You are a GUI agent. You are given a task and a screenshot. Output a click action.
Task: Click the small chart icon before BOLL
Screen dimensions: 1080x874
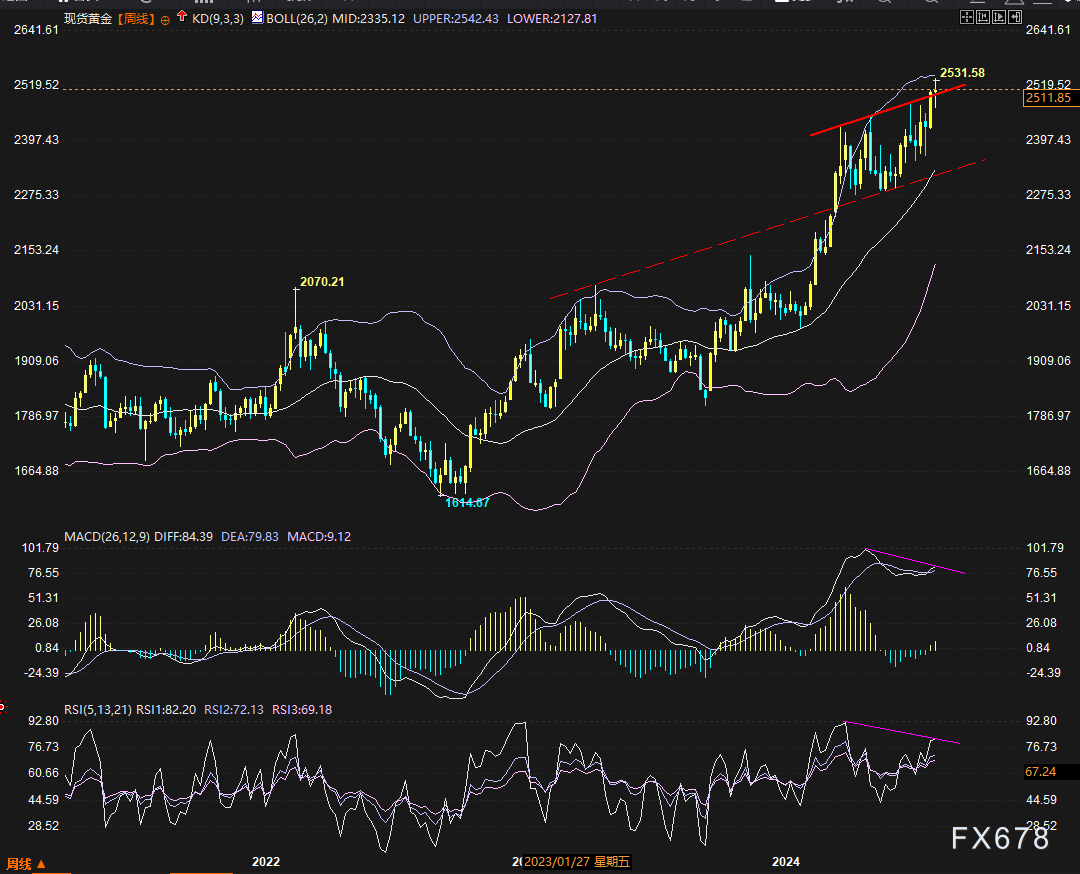[x=257, y=17]
